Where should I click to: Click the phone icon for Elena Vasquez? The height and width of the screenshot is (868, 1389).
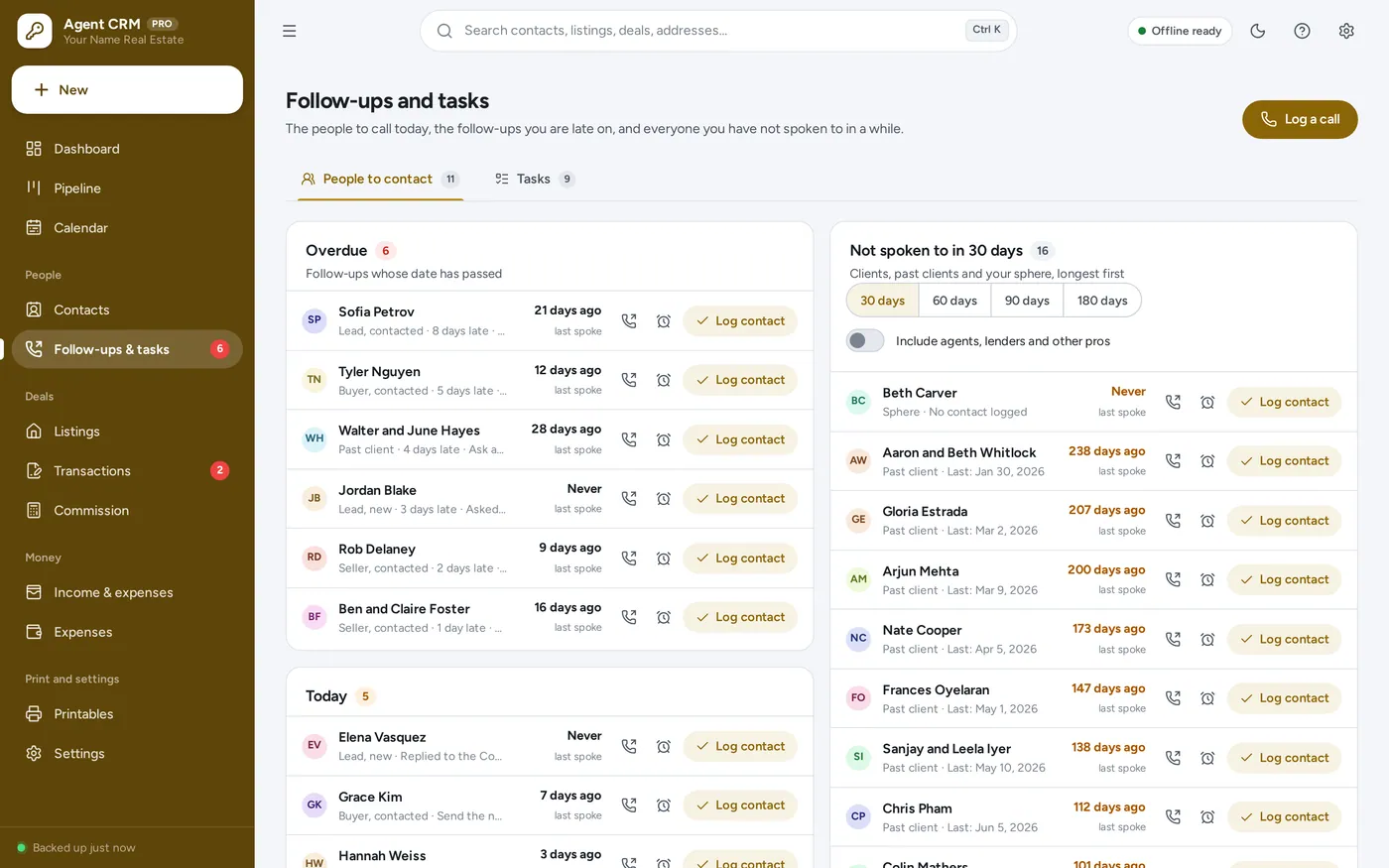click(x=629, y=746)
